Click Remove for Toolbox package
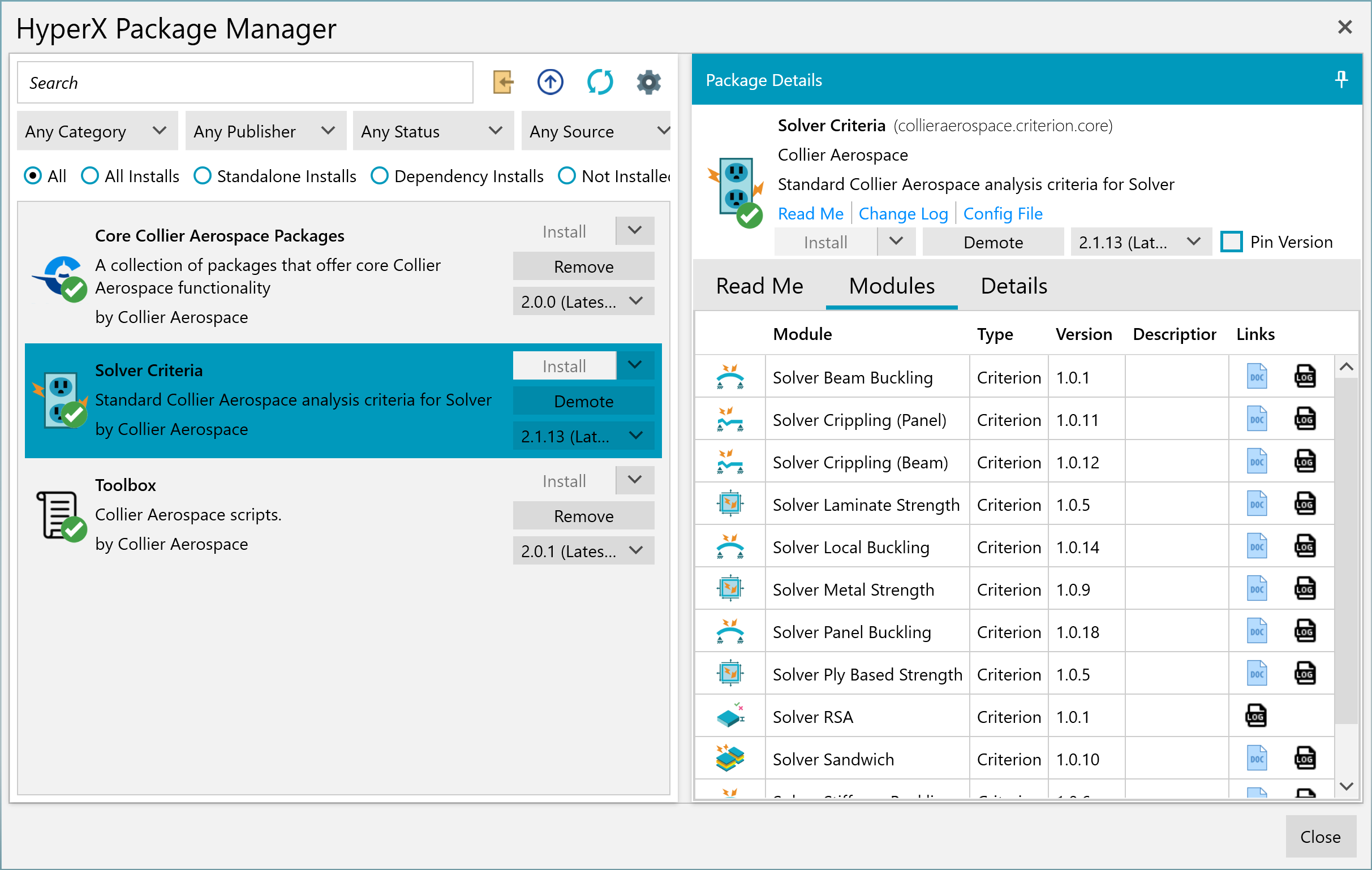This screenshot has width=1372, height=870. pos(583,516)
